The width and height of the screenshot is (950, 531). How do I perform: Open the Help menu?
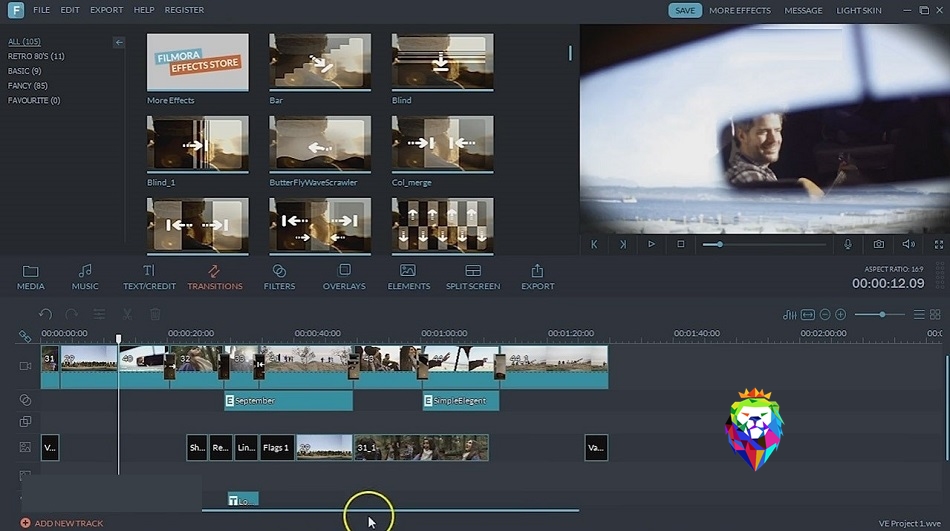tap(144, 10)
